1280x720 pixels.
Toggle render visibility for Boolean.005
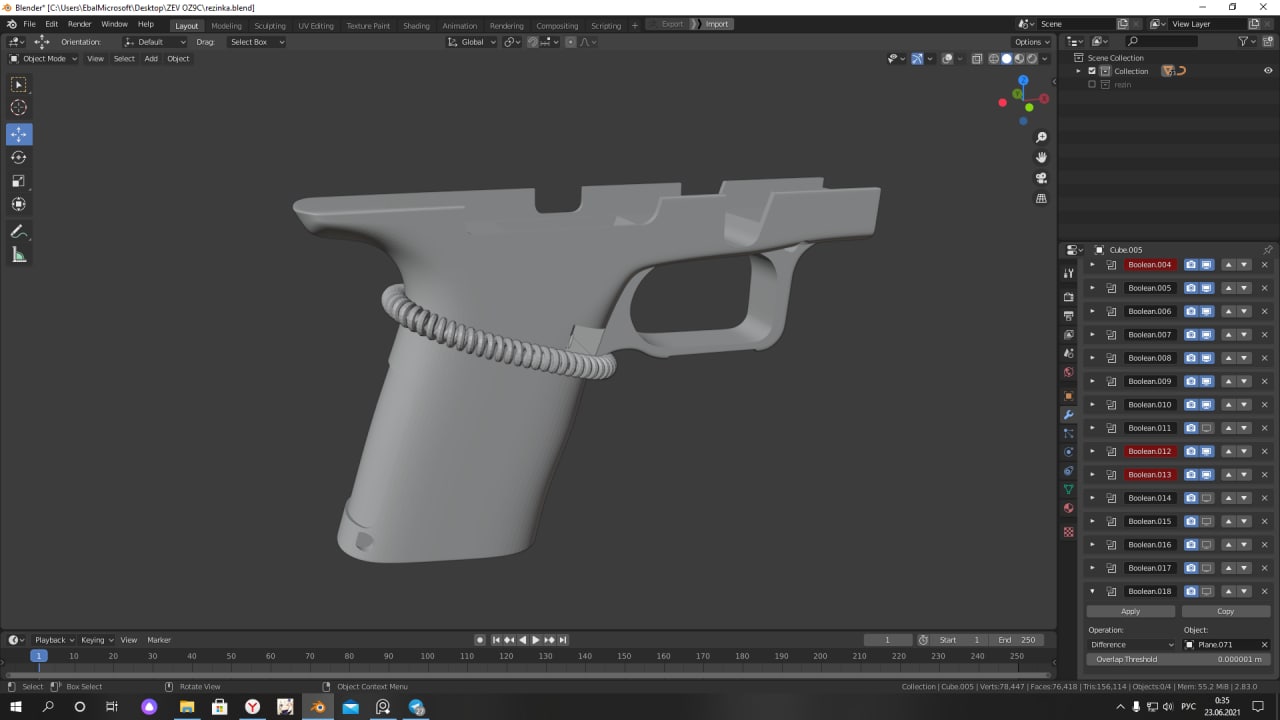1191,288
